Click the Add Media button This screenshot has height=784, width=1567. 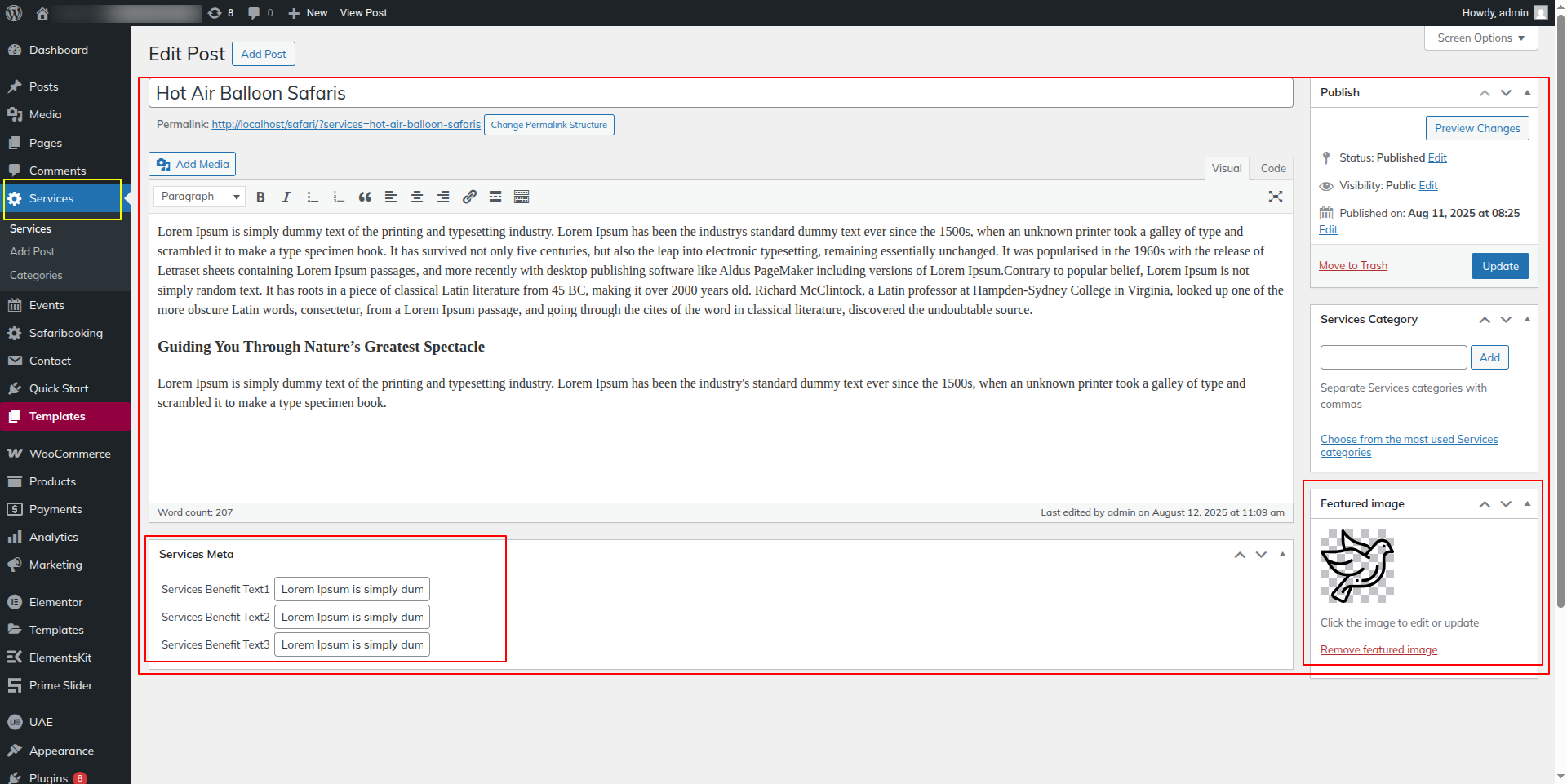click(x=193, y=164)
